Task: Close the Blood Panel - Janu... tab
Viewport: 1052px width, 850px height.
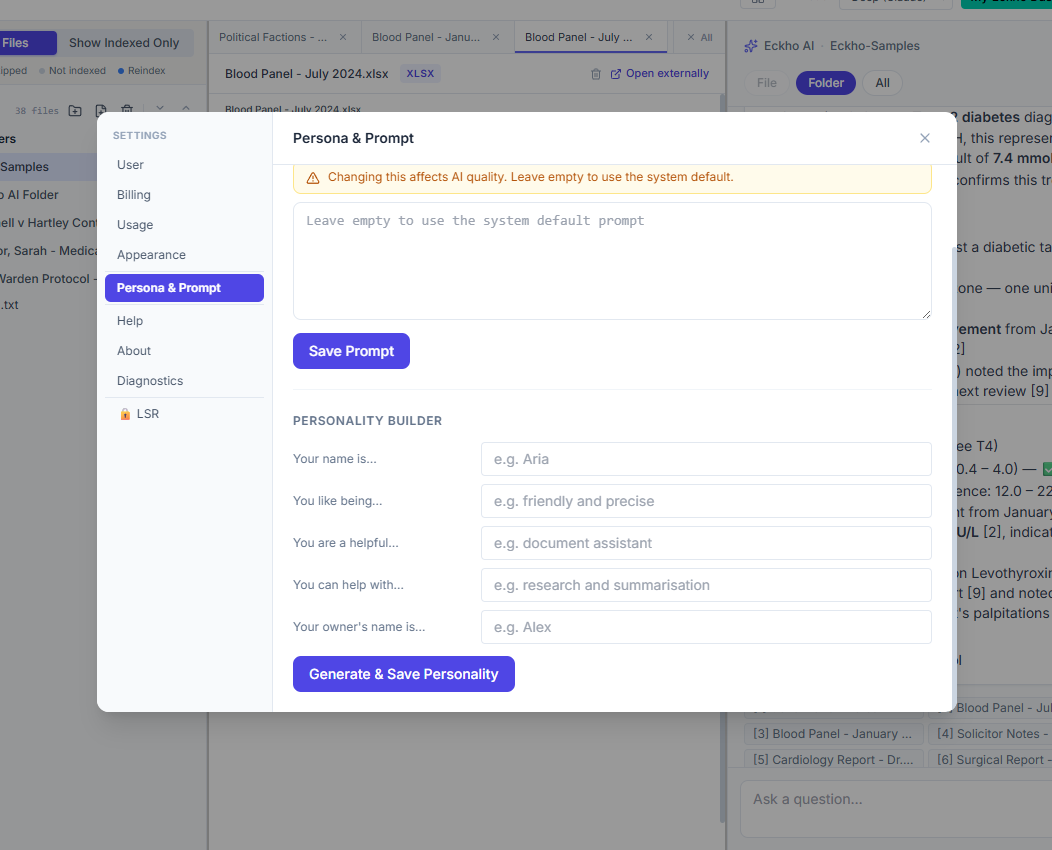Action: click(x=496, y=37)
